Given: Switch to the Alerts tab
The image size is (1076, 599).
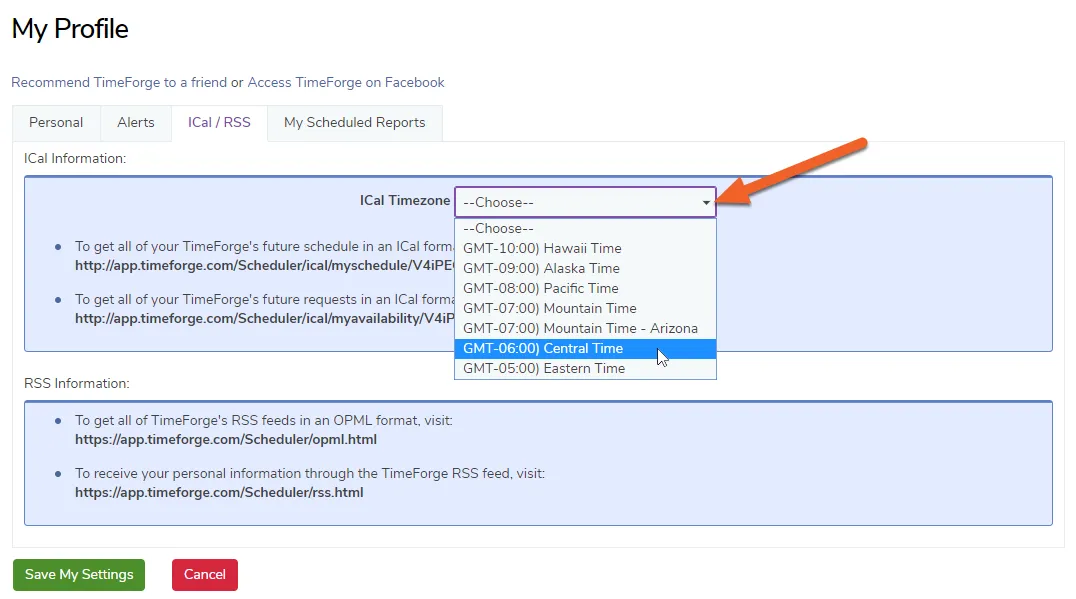Looking at the screenshot, I should click(x=136, y=123).
